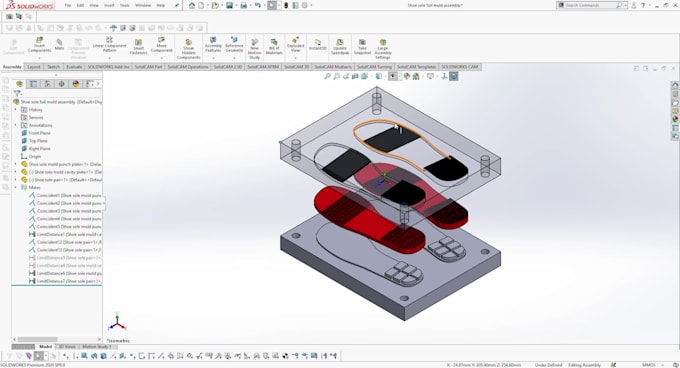Open the DisplayManager color ball tab
Viewport: 680px width, 368px height.
[x=75, y=84]
